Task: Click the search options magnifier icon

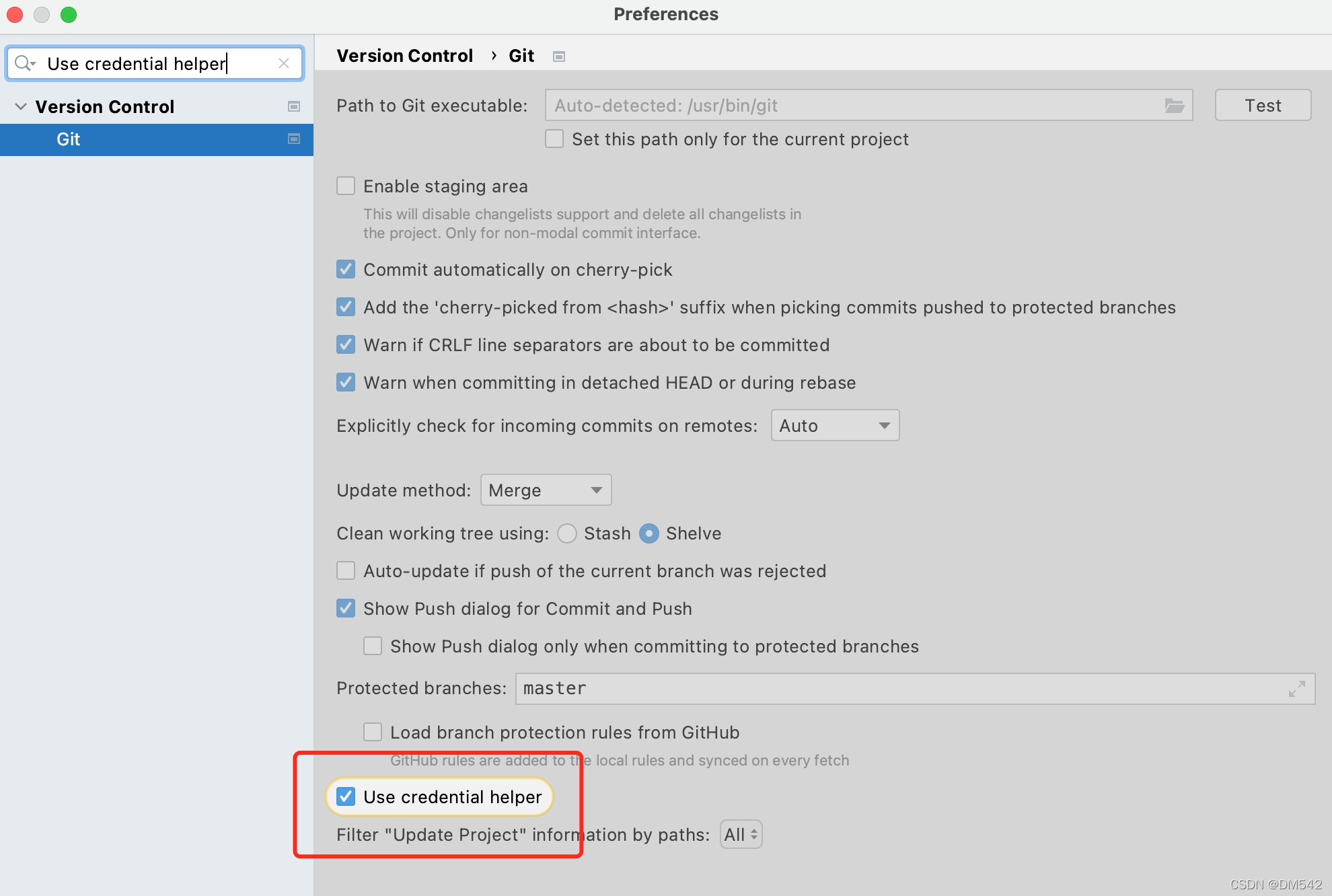Action: click(25, 63)
